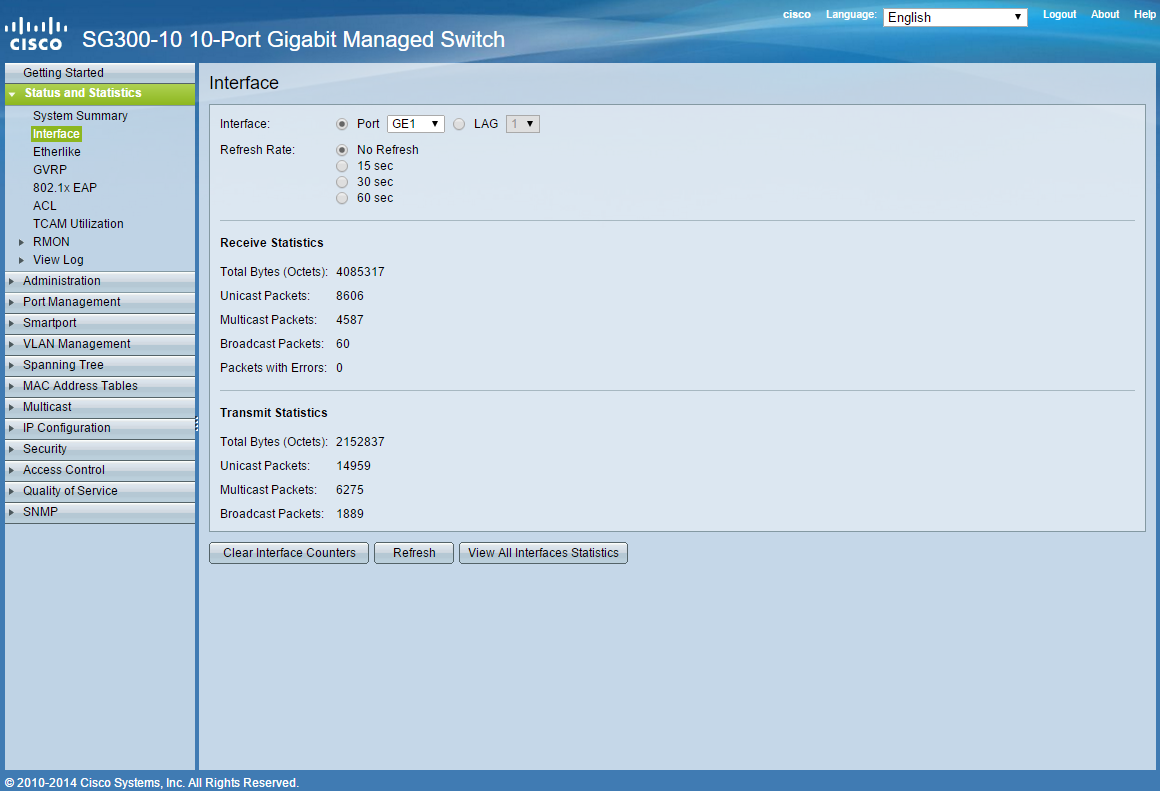This screenshot has width=1160, height=791.
Task: Open the Getting Started page
Action: coord(100,73)
